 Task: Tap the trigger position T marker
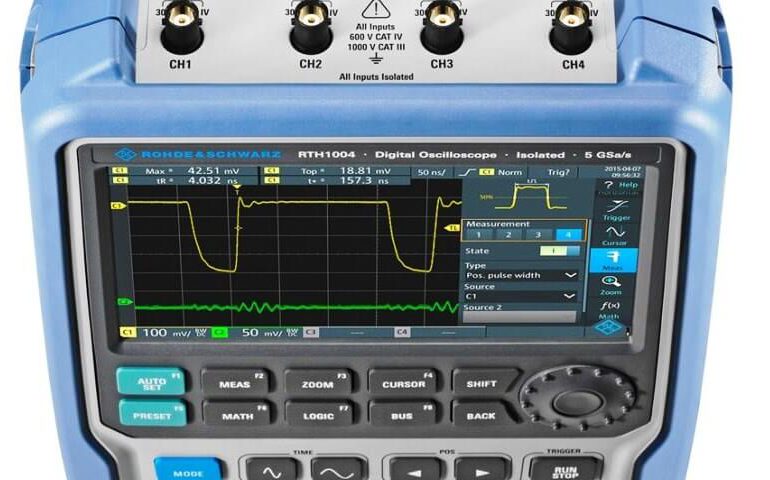[x=237, y=189]
